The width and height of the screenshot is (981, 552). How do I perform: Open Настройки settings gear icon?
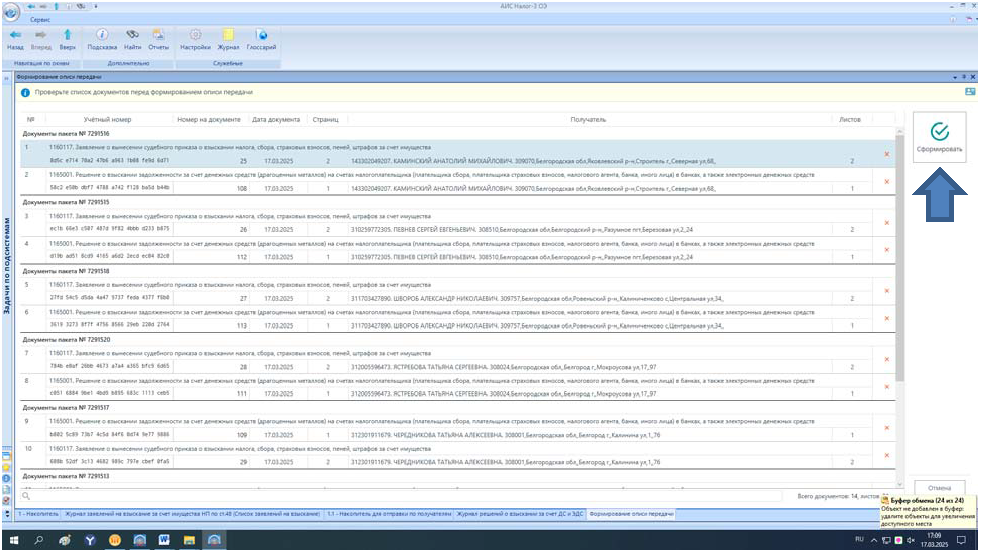(x=195, y=37)
